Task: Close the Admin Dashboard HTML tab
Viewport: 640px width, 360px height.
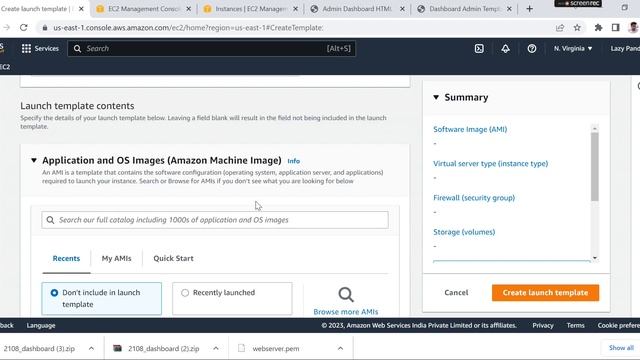Action: (x=402, y=9)
